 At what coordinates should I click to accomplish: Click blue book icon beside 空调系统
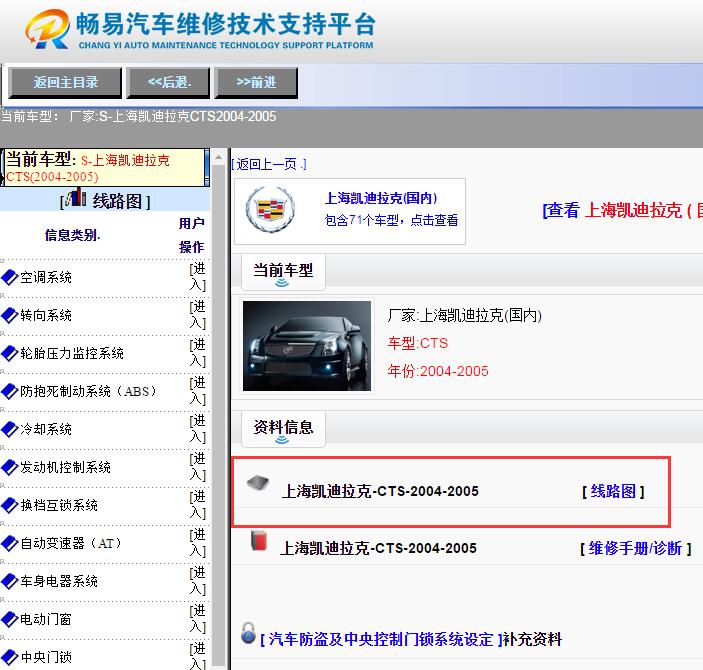coord(9,278)
